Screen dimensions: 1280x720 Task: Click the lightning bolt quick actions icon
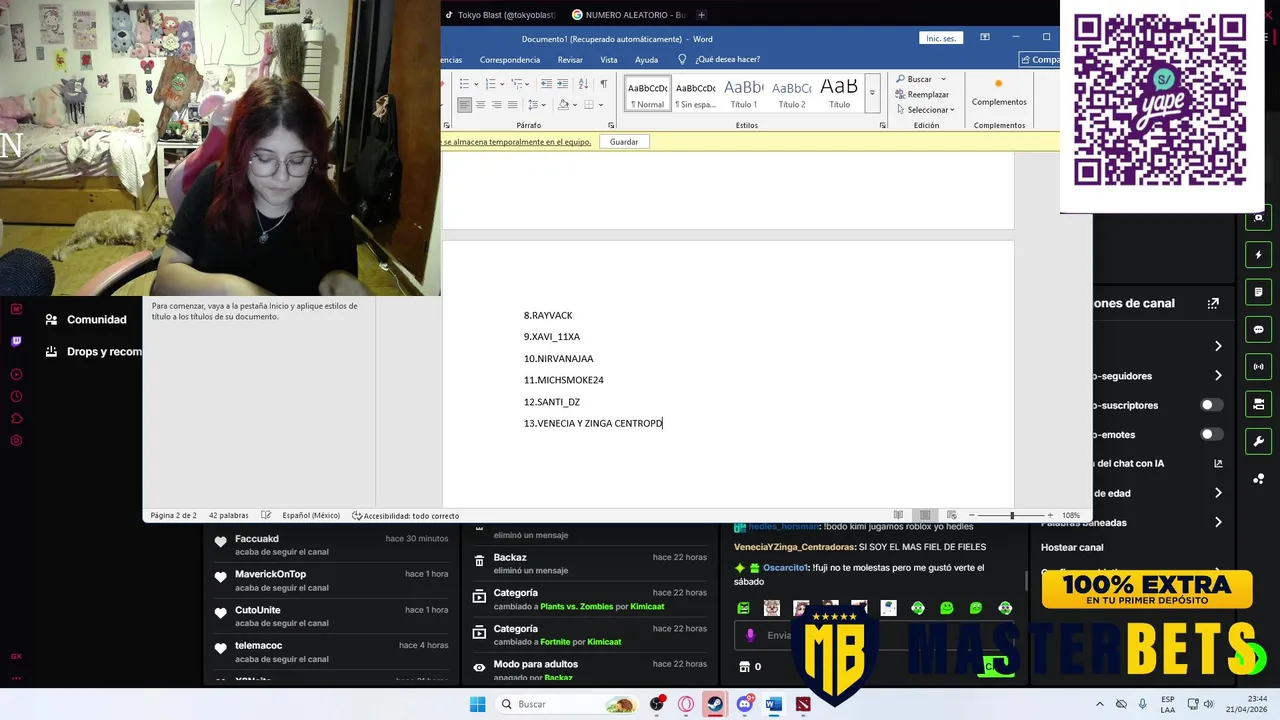[x=1259, y=255]
